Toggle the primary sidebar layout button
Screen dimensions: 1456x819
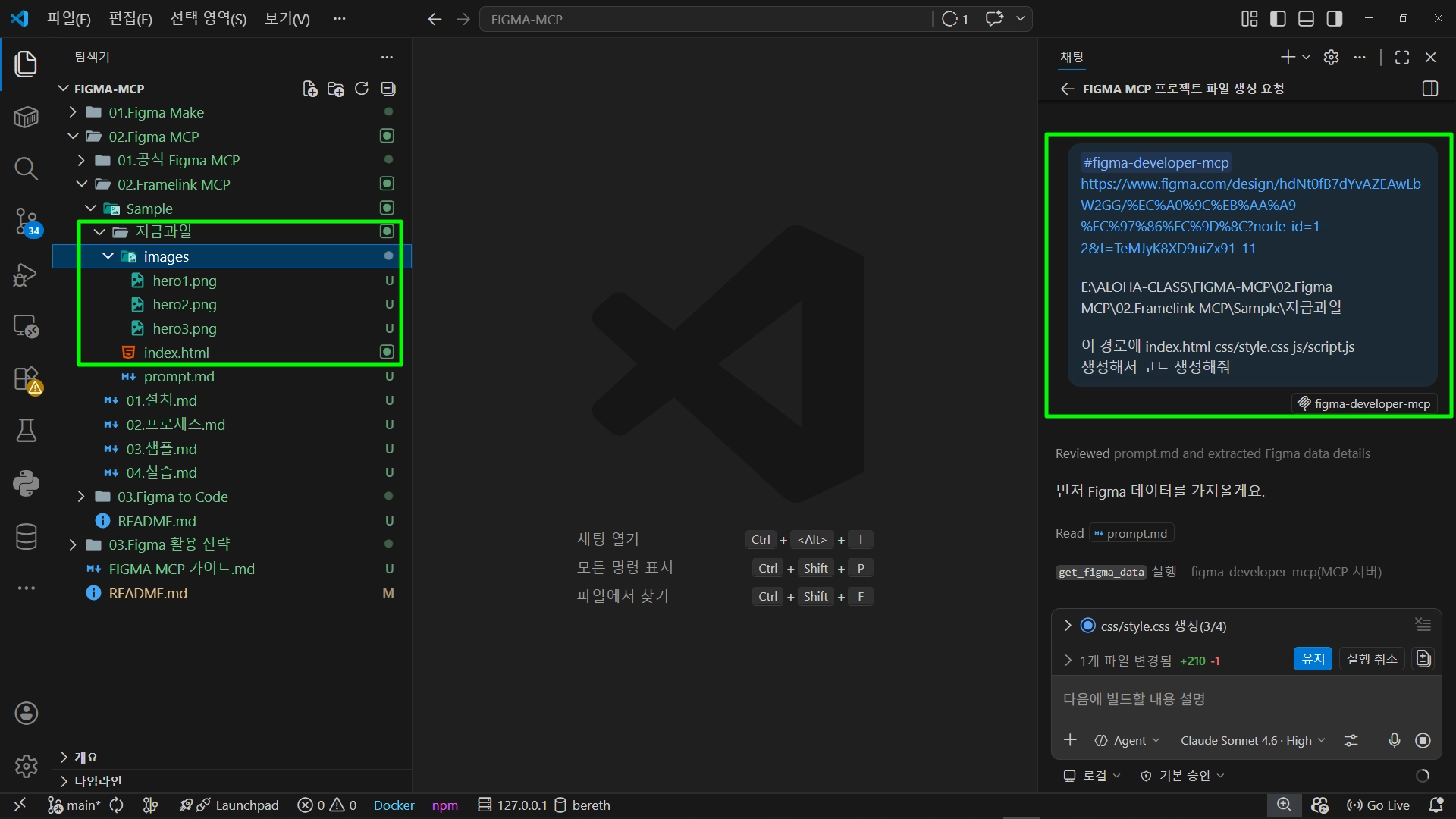coord(1278,19)
